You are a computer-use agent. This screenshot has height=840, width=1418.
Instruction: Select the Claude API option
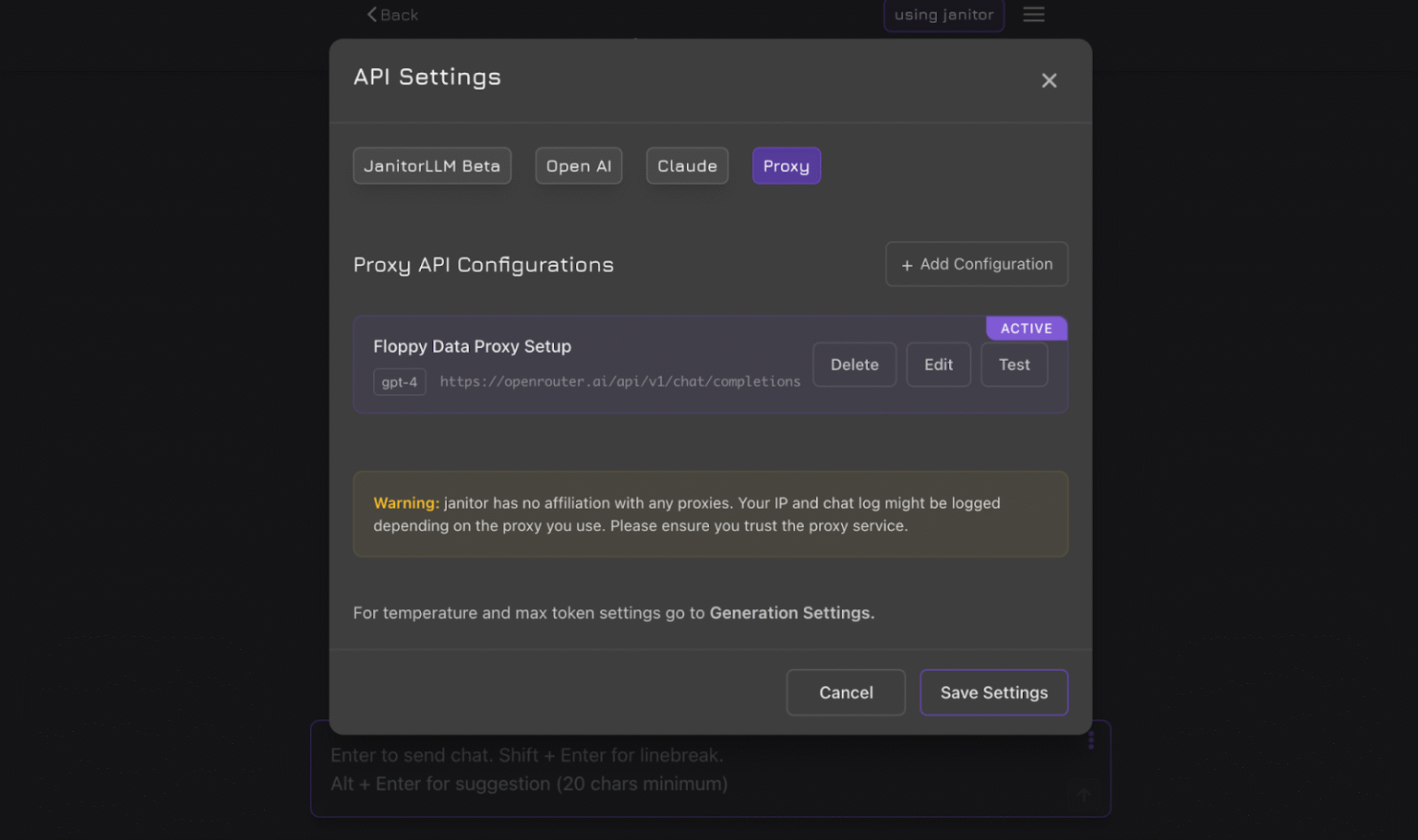pos(687,165)
